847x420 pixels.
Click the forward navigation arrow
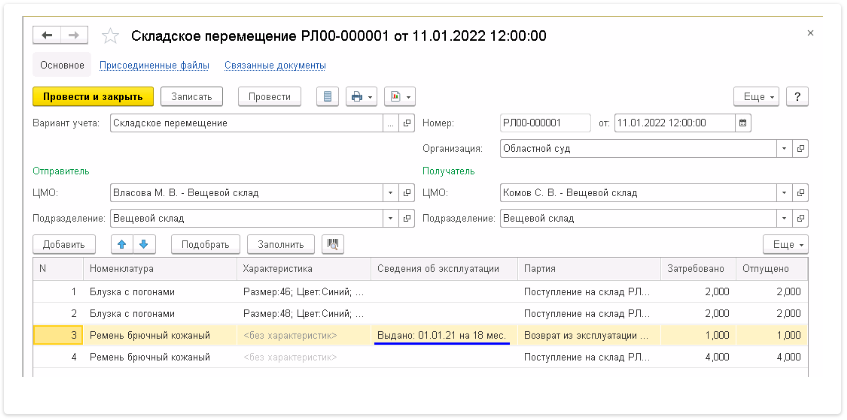pyautogui.click(x=72, y=35)
